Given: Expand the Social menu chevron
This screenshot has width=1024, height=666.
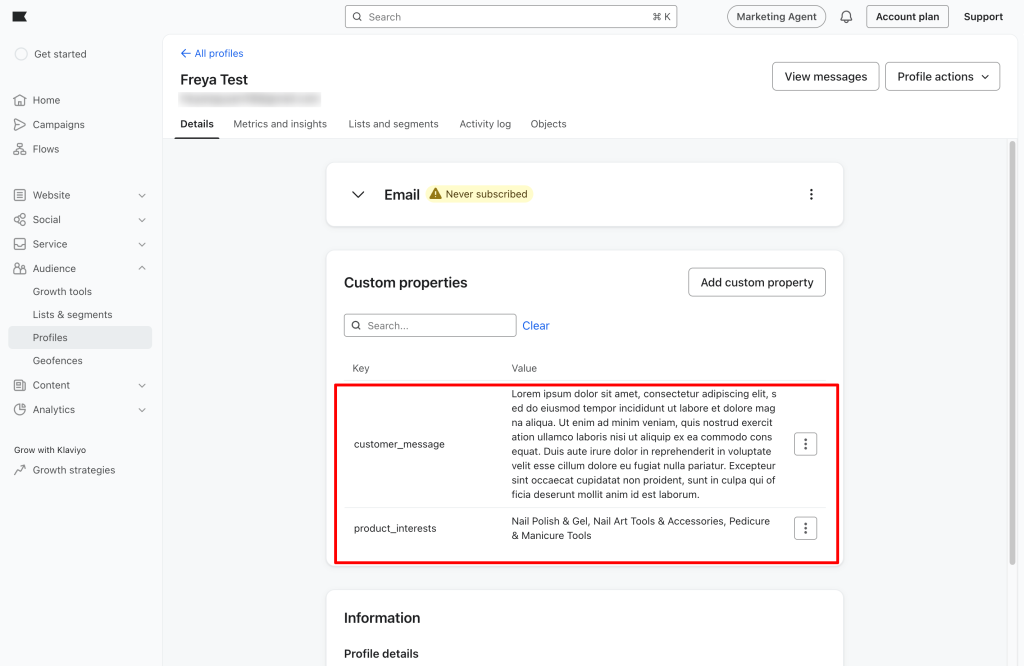Looking at the screenshot, I should [142, 220].
